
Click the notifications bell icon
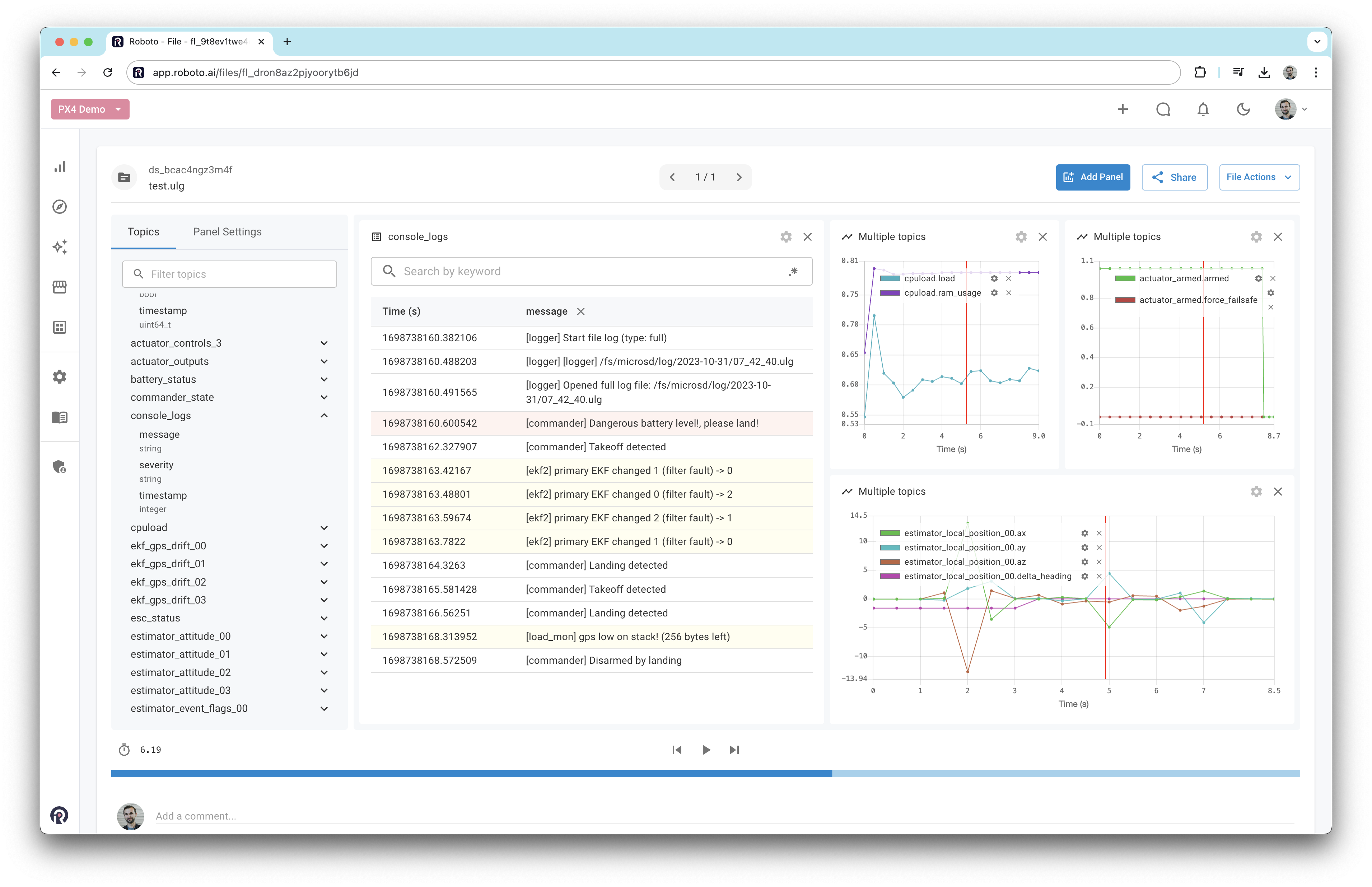click(x=1203, y=109)
